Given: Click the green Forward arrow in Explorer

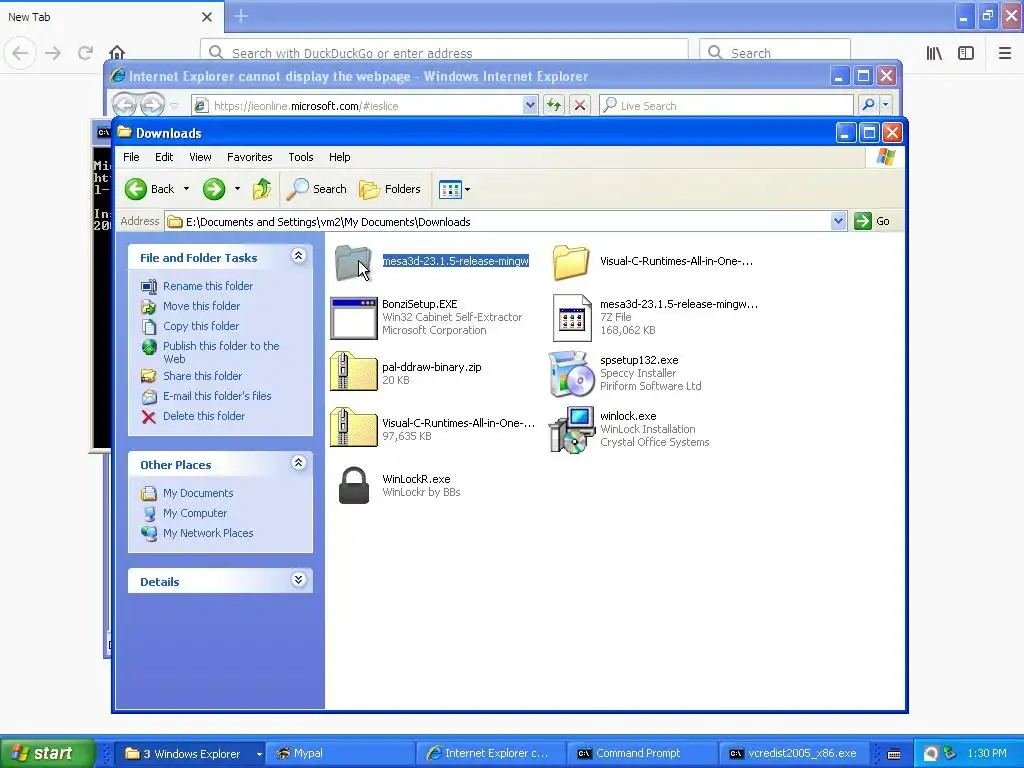Looking at the screenshot, I should [214, 189].
